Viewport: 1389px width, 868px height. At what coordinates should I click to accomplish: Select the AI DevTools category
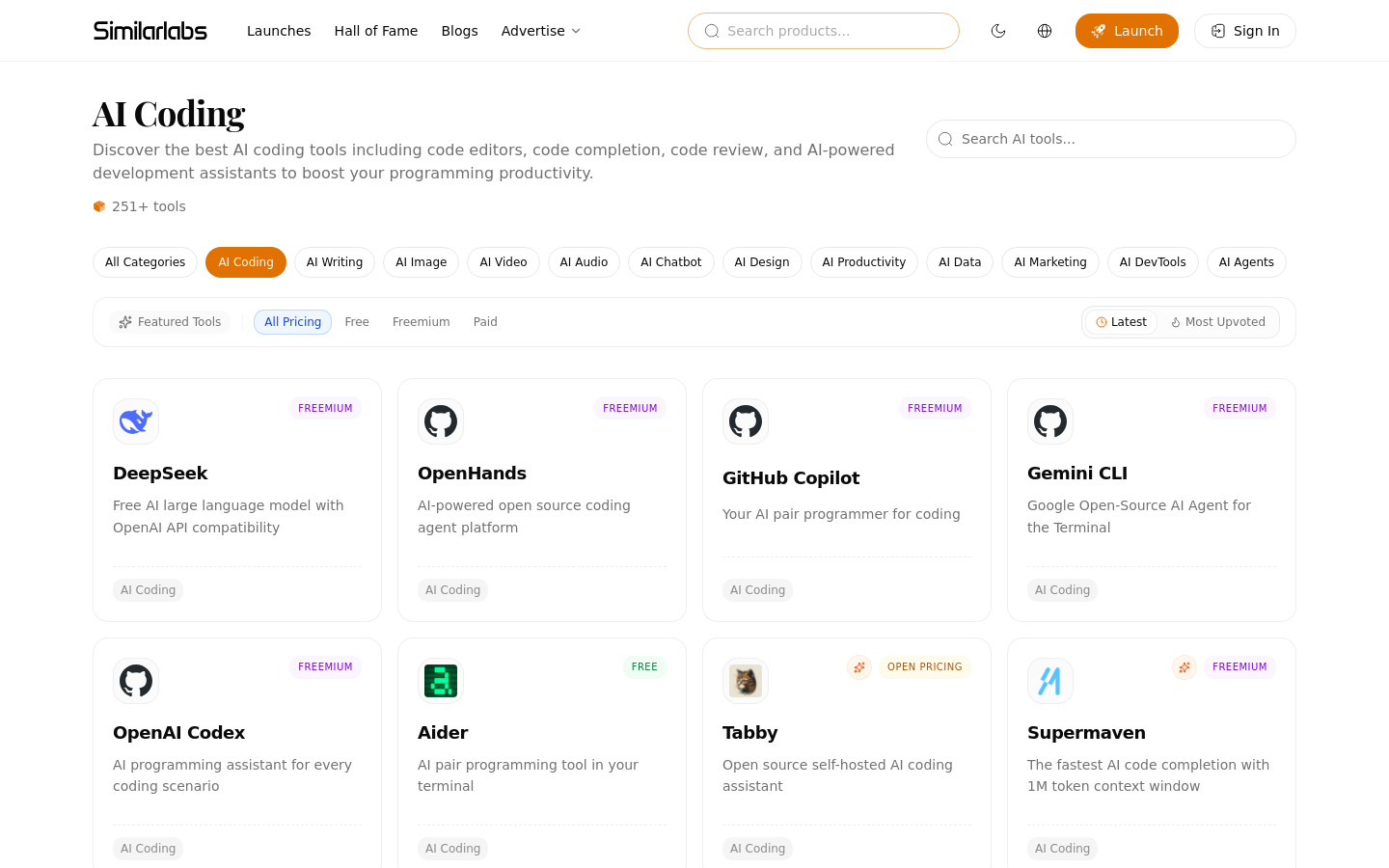[1153, 262]
